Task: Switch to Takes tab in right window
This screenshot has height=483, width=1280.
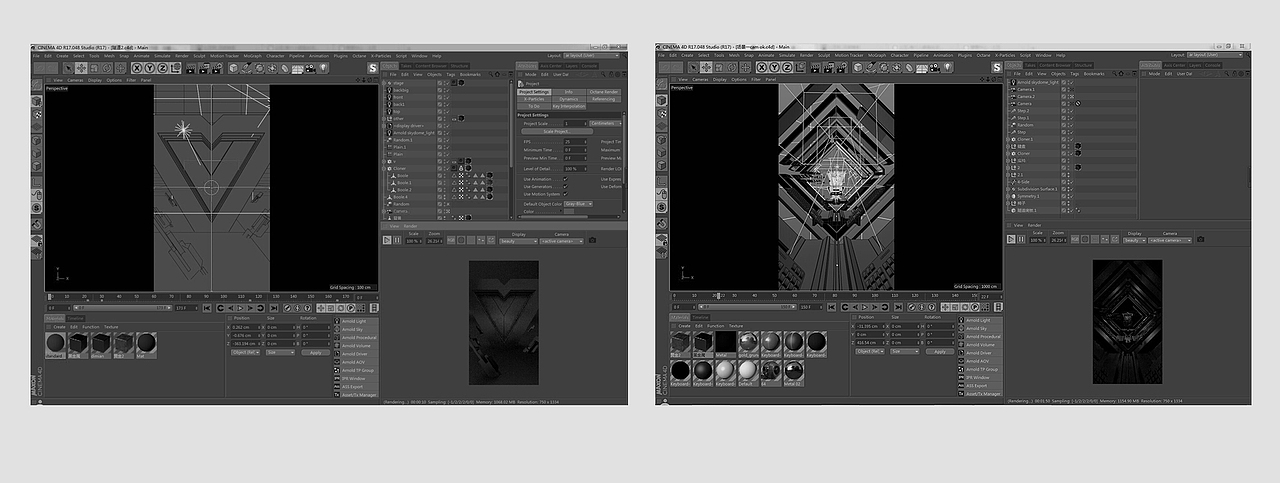Action: coord(1030,65)
